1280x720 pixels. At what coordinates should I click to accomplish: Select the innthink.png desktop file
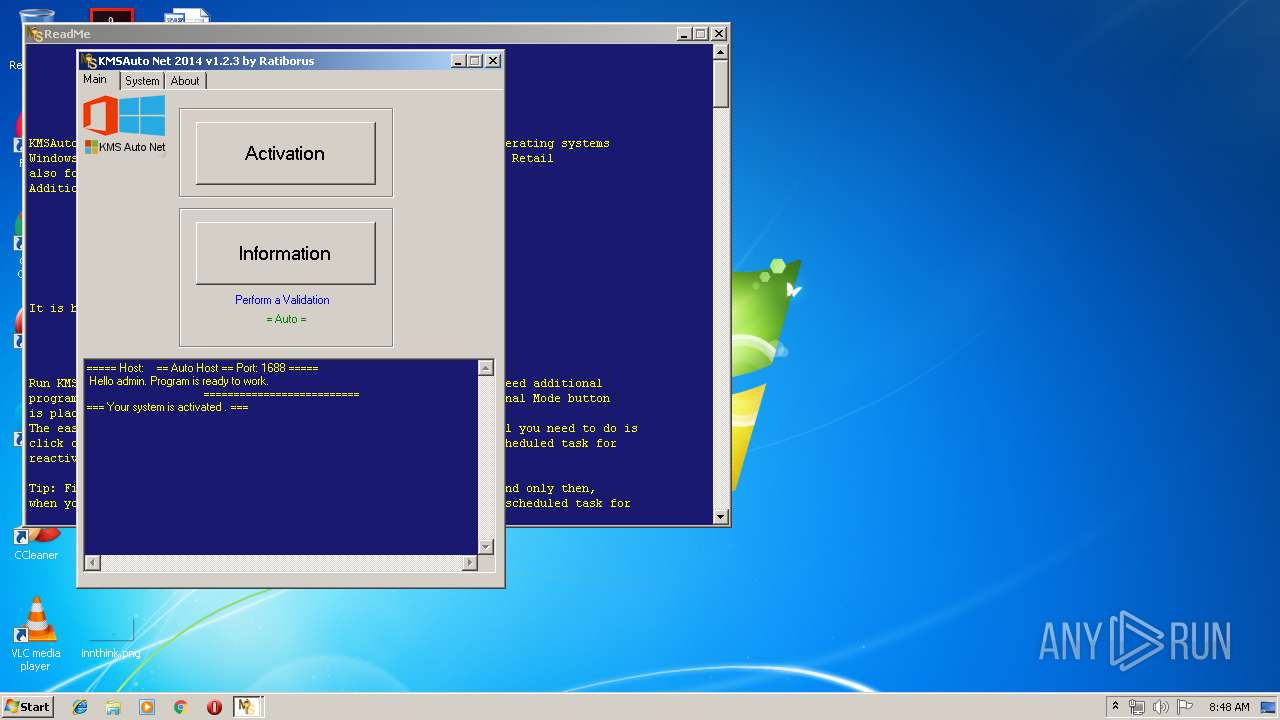click(x=111, y=638)
